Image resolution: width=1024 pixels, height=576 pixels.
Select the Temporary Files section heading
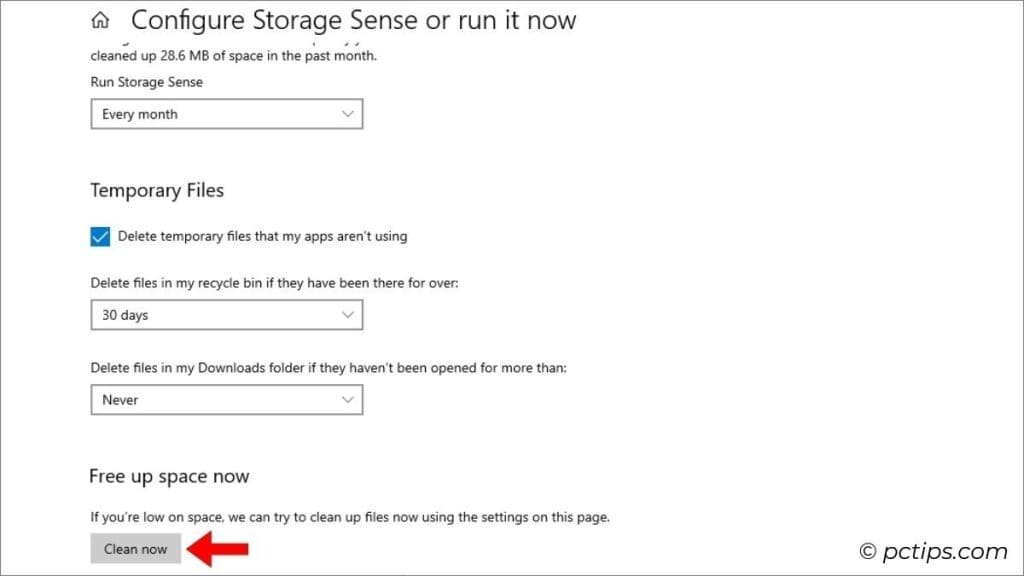pos(157,190)
